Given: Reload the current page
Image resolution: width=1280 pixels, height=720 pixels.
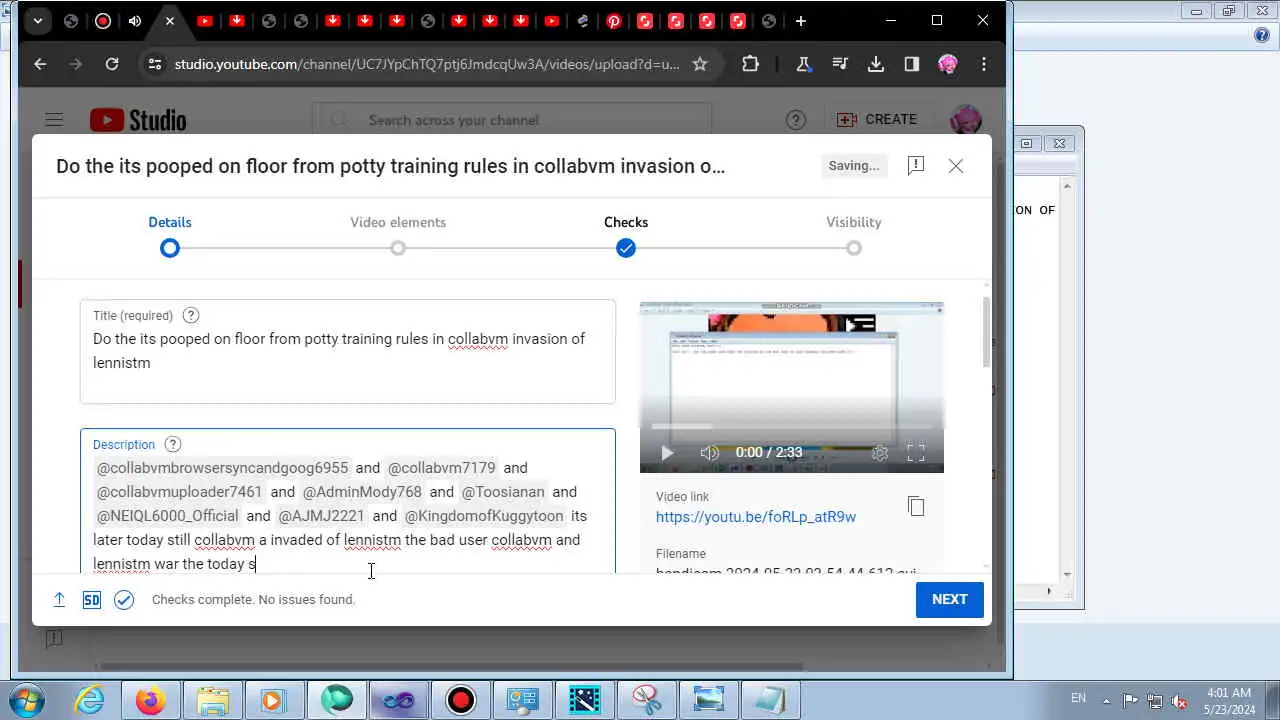Looking at the screenshot, I should click(112, 64).
